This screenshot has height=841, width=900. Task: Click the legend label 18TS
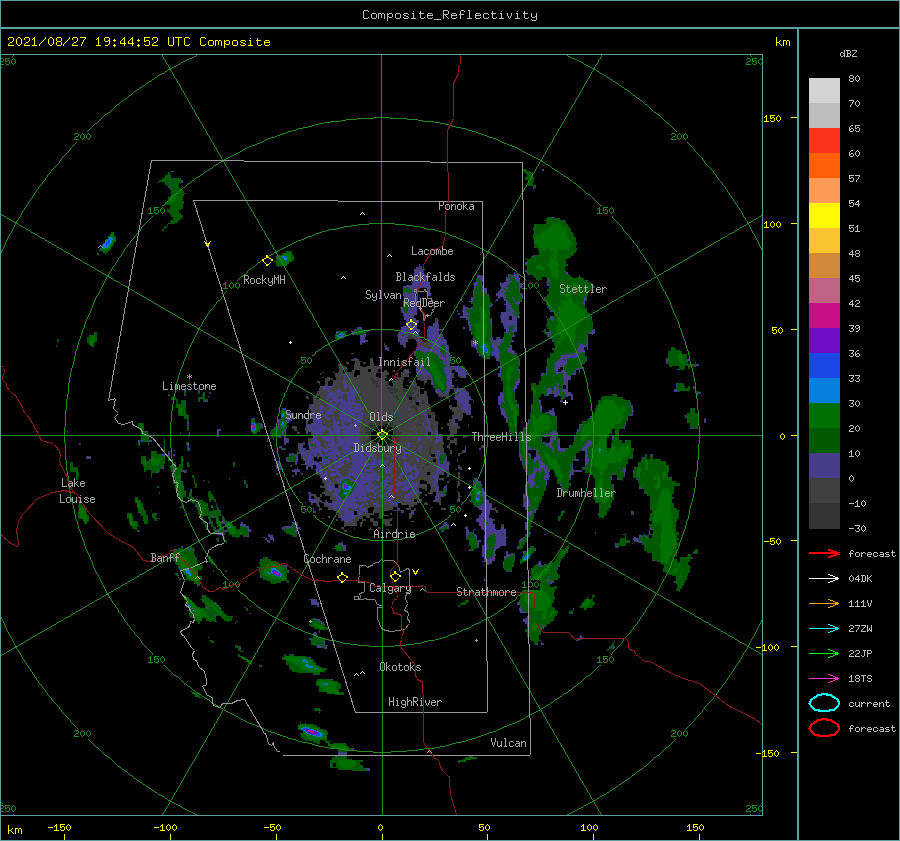860,679
